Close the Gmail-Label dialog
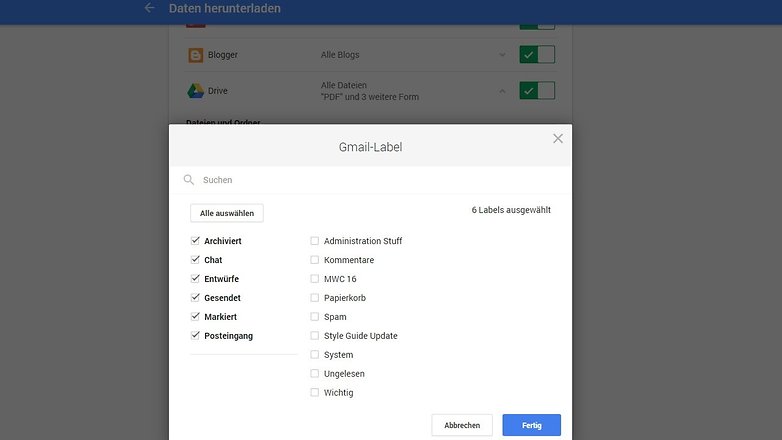This screenshot has width=782, height=440. pos(558,139)
